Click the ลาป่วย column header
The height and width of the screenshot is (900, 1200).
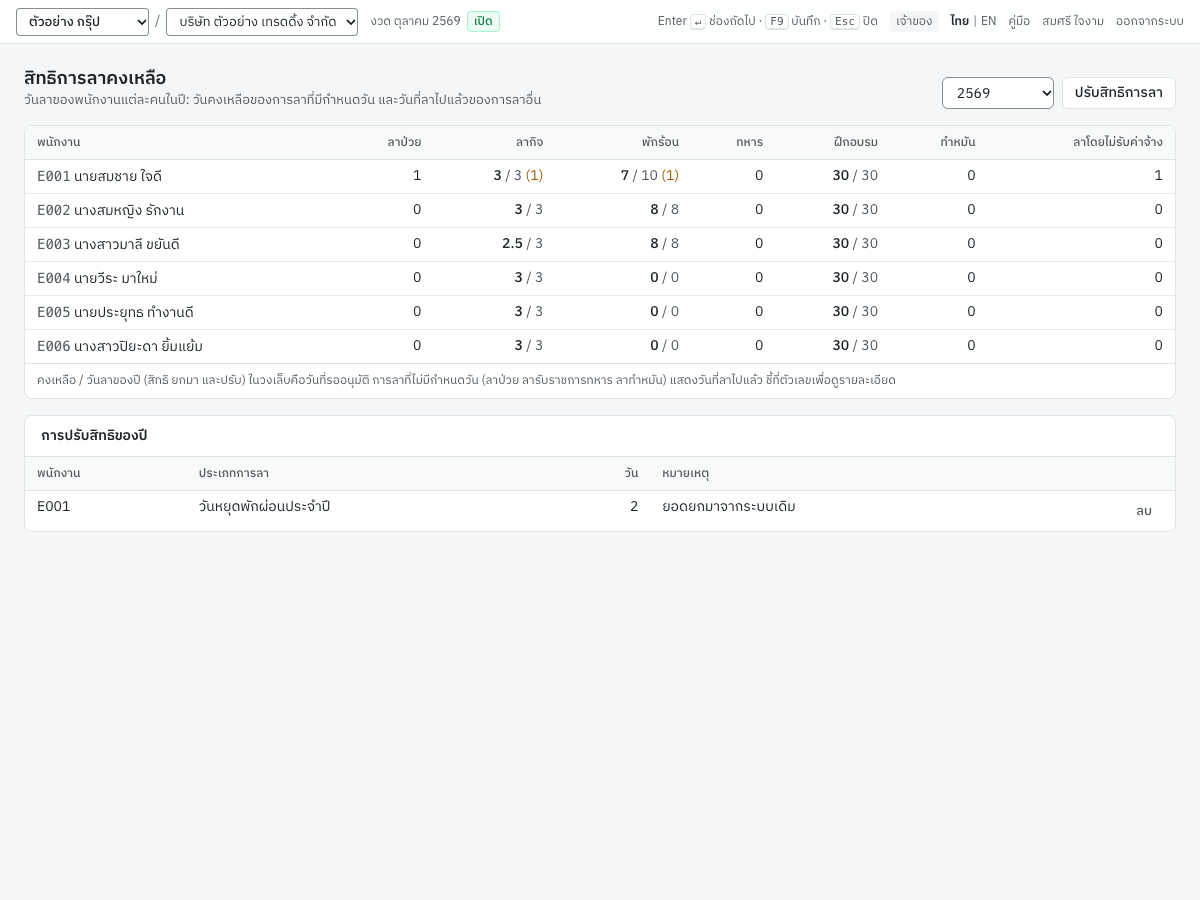(x=404, y=142)
